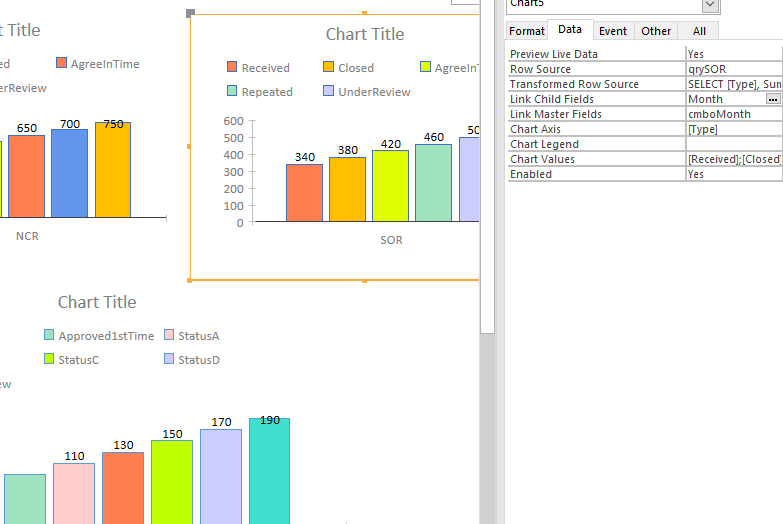Click the SOR axis category label
Image resolution: width=783 pixels, height=524 pixels.
point(391,240)
